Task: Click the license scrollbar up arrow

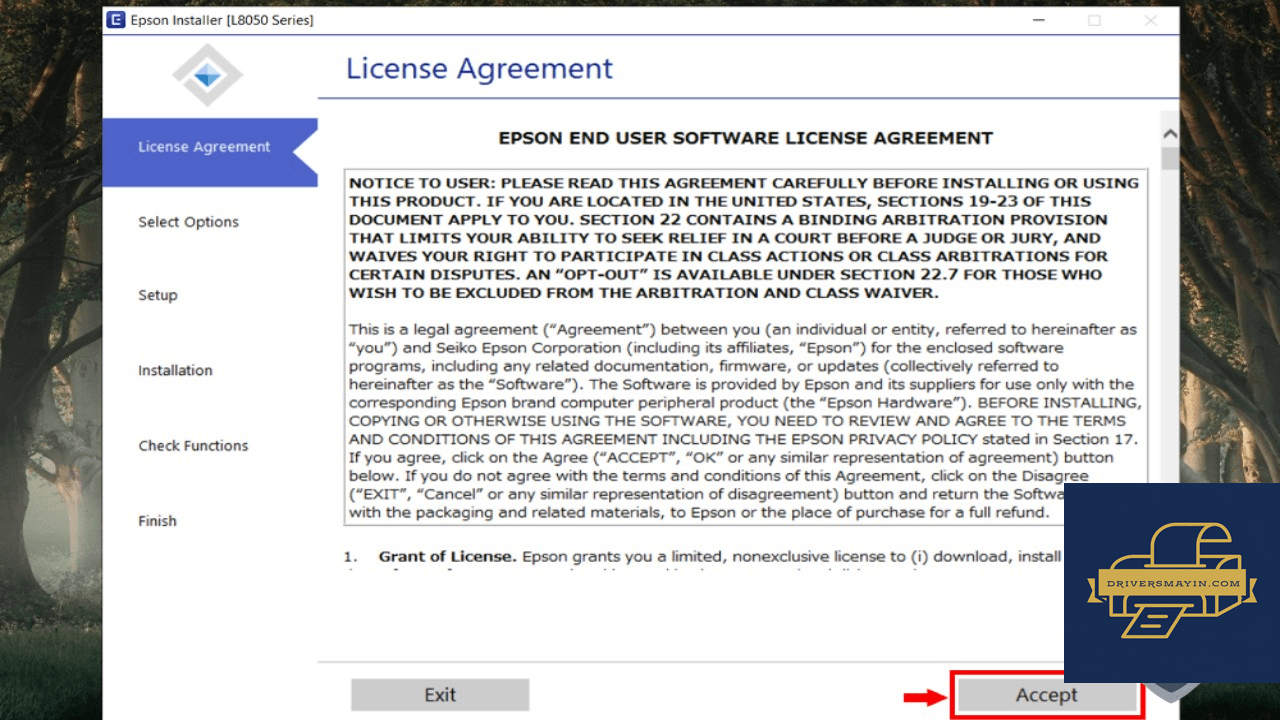Action: [x=1170, y=134]
